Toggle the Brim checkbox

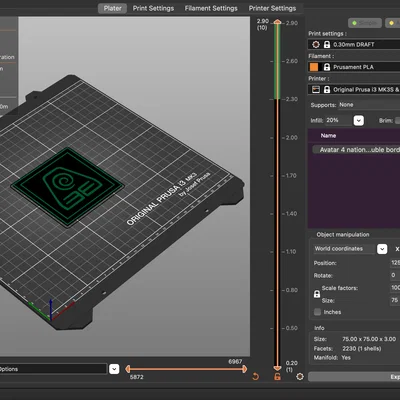(397, 121)
